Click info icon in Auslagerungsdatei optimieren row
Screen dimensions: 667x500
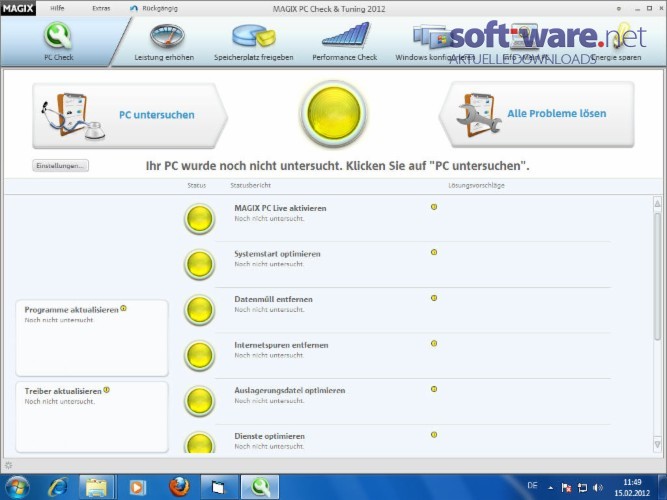(x=434, y=389)
